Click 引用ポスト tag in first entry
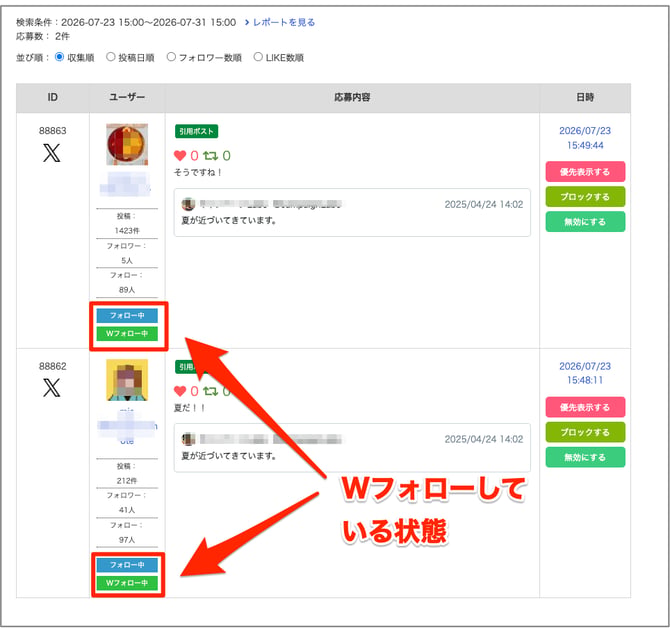 196,131
